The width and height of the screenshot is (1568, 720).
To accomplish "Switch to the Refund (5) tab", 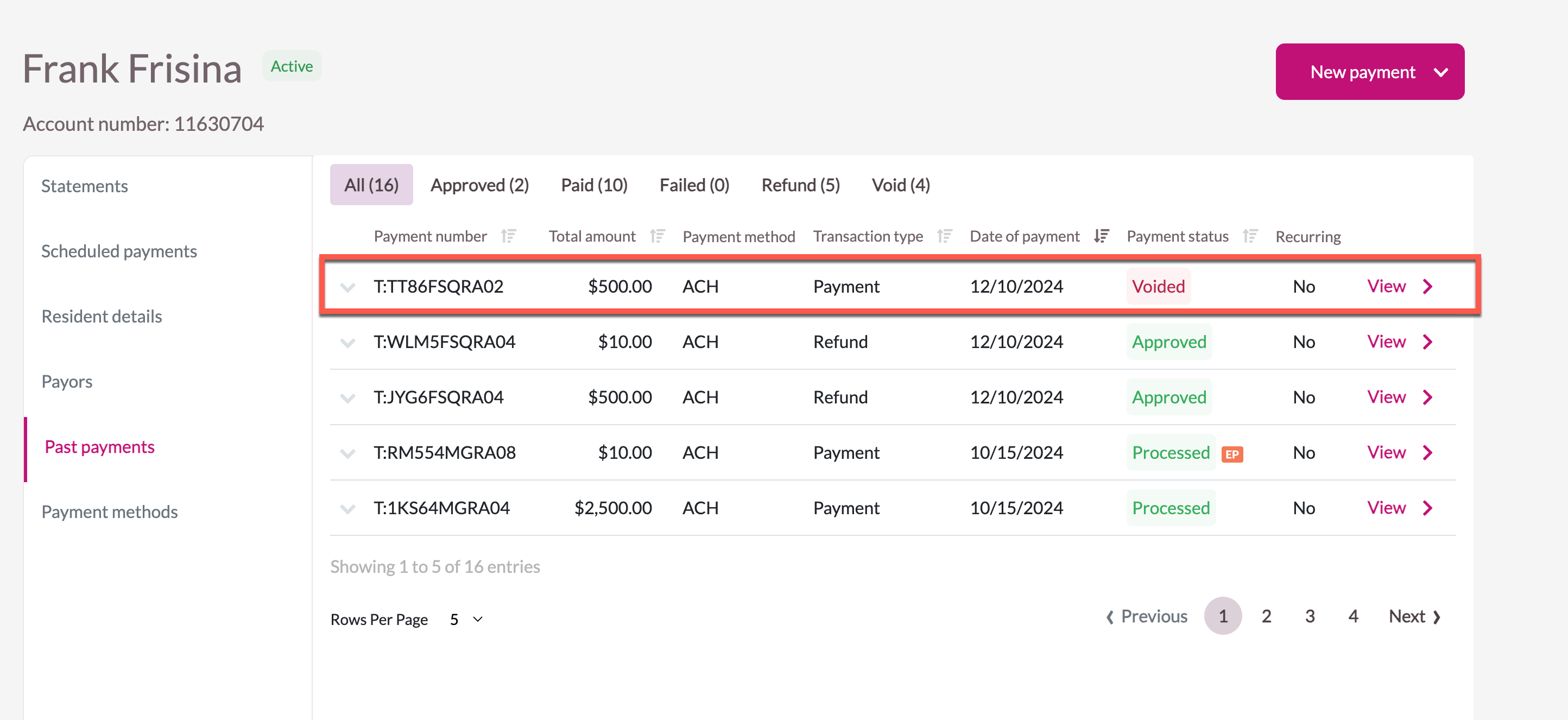I will 800,185.
